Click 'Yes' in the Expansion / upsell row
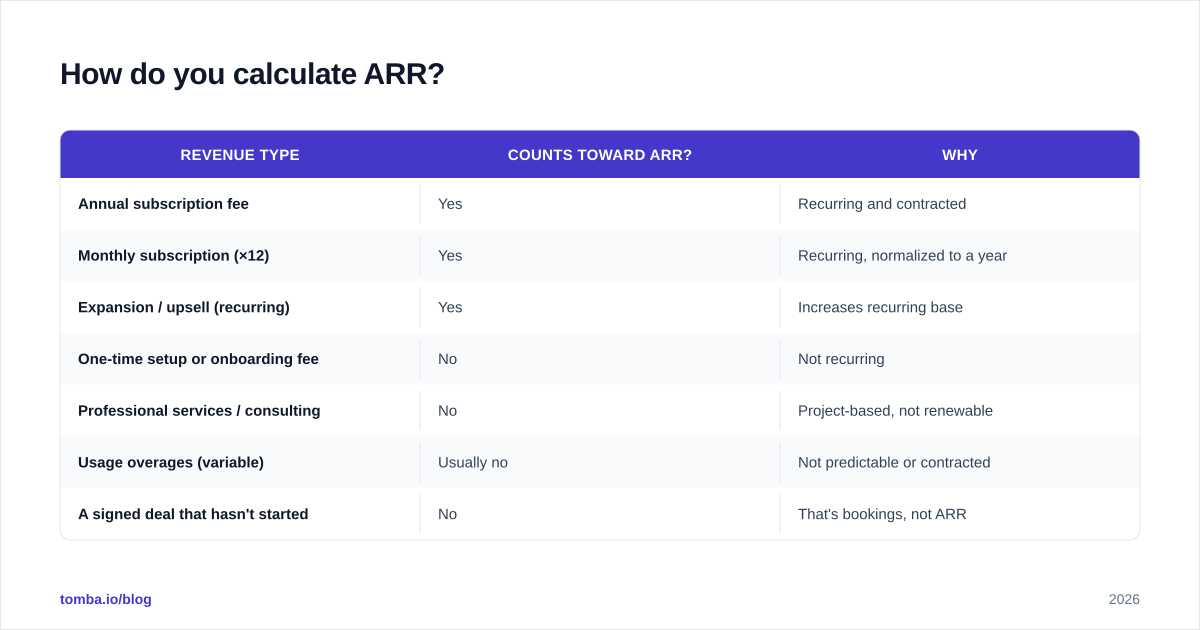 pyautogui.click(x=450, y=307)
